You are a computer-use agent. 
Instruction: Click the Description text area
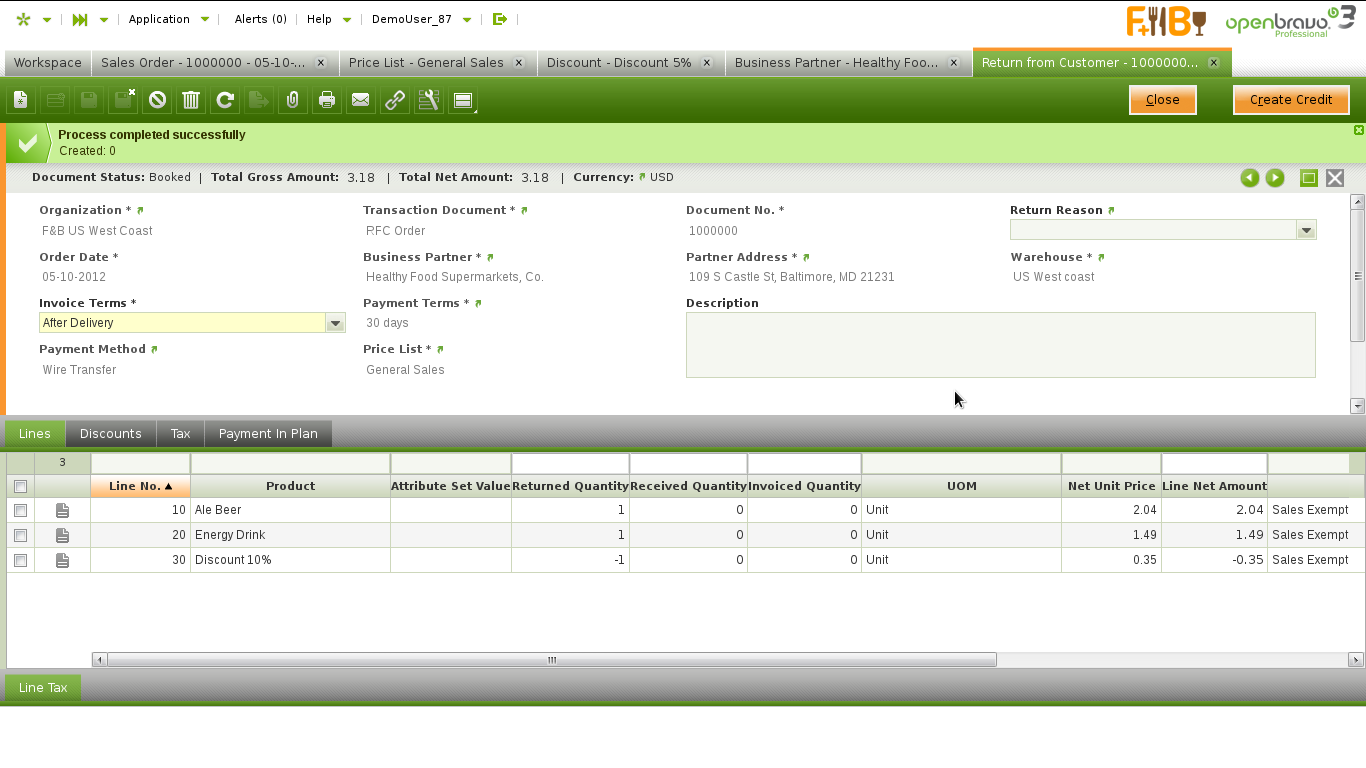point(1000,345)
